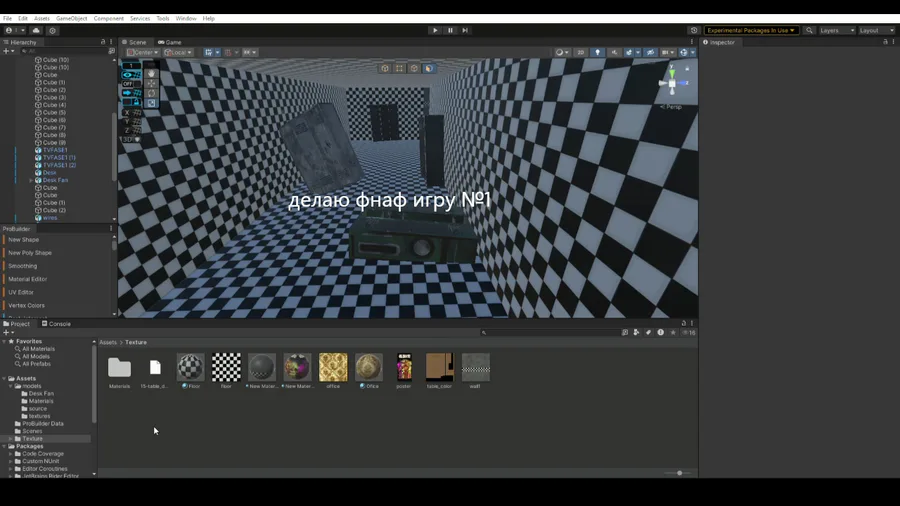The image size is (900, 506).
Task: Open Scene view more options menu
Action: pyautogui.click(x=692, y=42)
